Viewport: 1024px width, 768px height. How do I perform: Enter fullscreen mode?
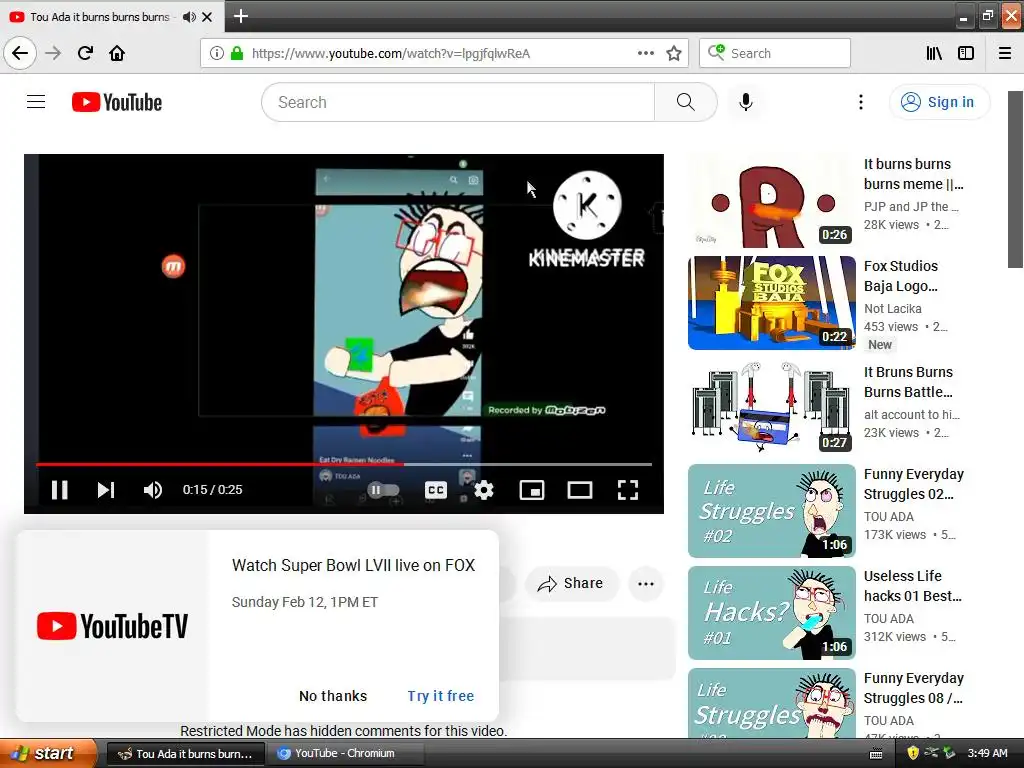tap(628, 490)
